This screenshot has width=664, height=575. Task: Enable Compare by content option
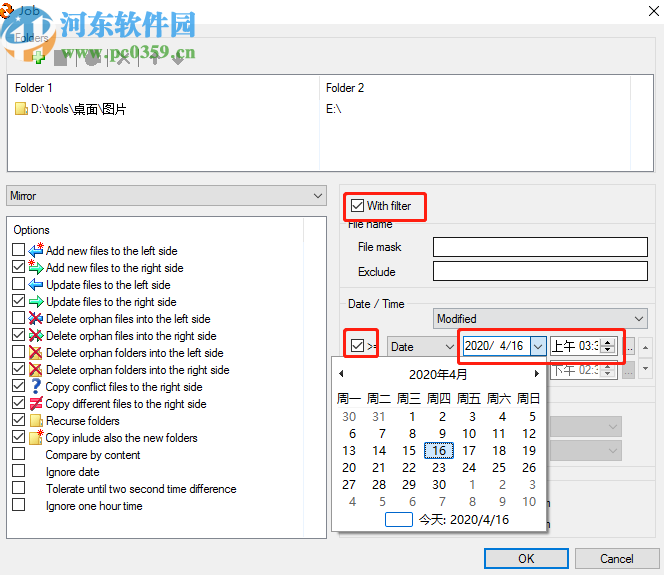point(19,453)
